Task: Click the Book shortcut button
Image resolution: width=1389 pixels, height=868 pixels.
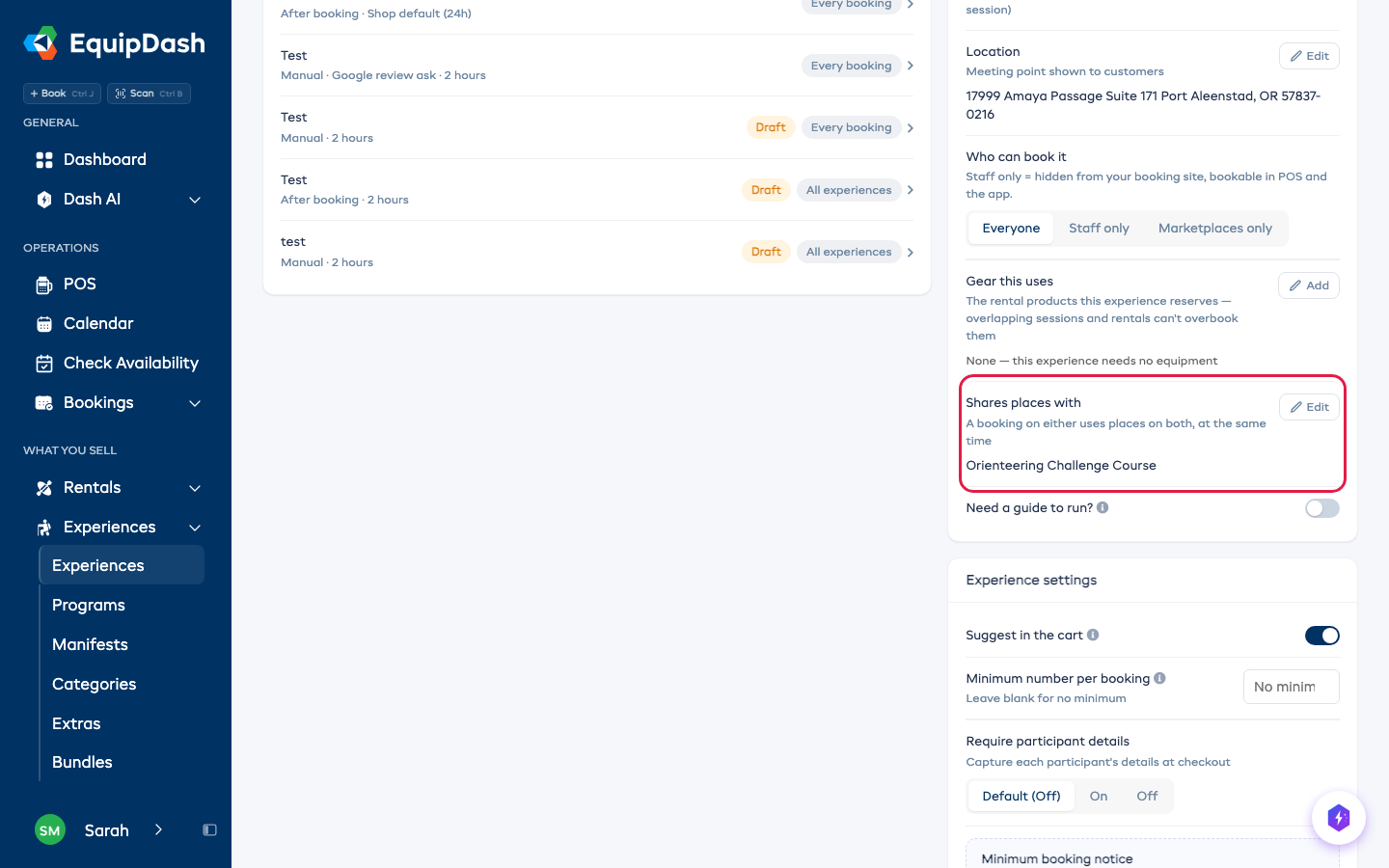Action: tap(62, 94)
